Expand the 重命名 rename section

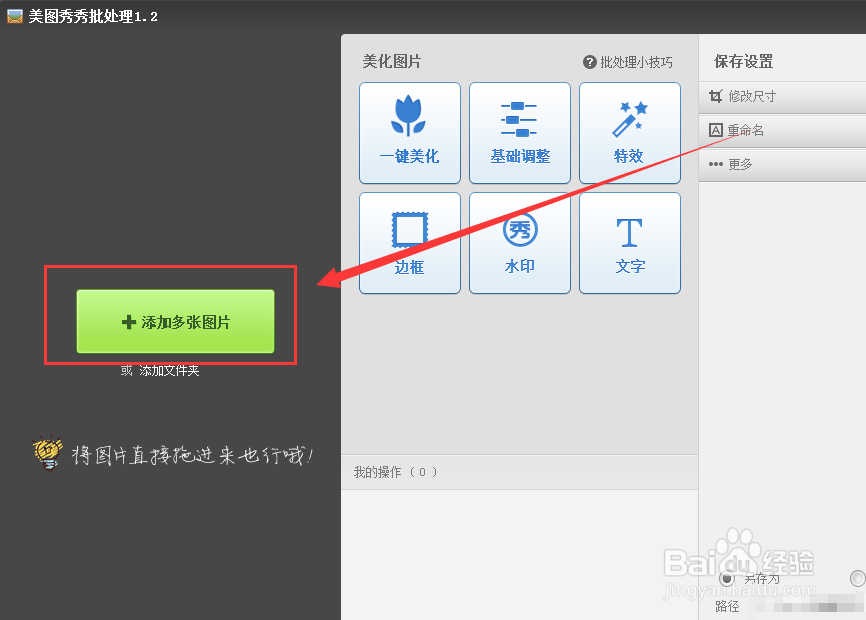point(783,131)
